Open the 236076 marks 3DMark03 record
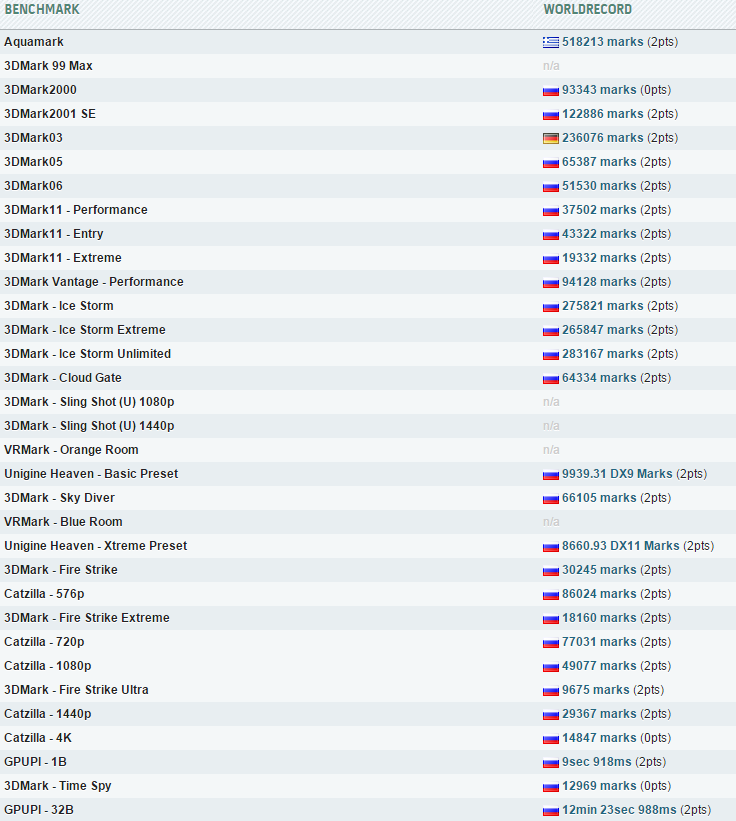Viewport: 736px width, 821px height. pos(602,138)
